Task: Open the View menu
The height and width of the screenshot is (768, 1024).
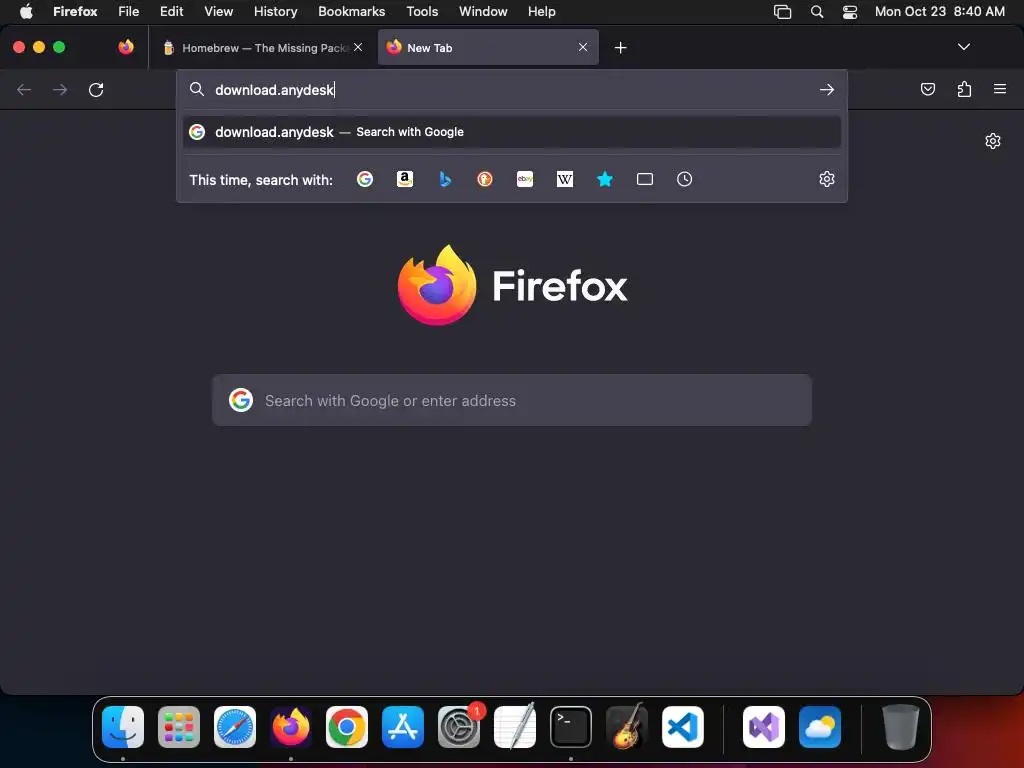Action: pyautogui.click(x=219, y=11)
